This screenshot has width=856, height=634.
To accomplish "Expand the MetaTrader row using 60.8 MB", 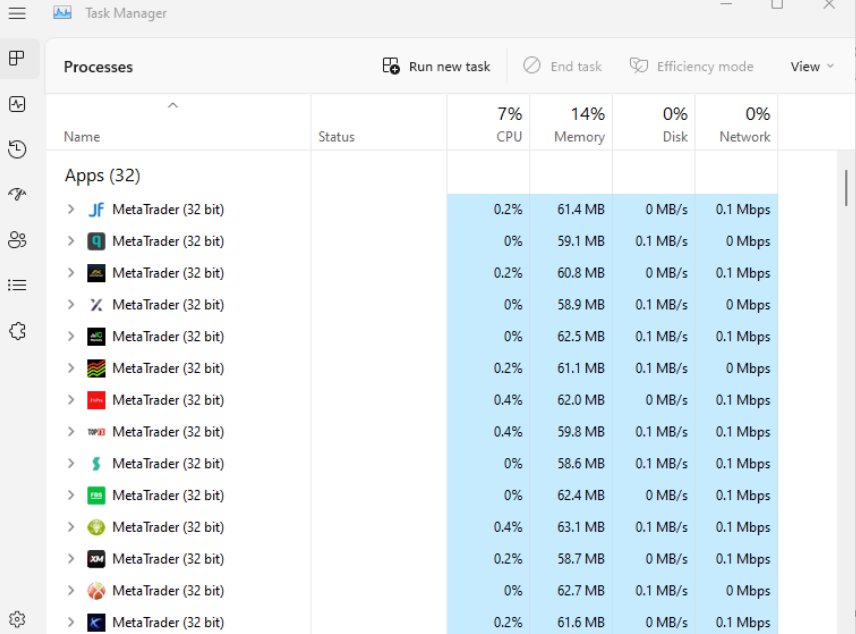I will pyautogui.click(x=71, y=272).
